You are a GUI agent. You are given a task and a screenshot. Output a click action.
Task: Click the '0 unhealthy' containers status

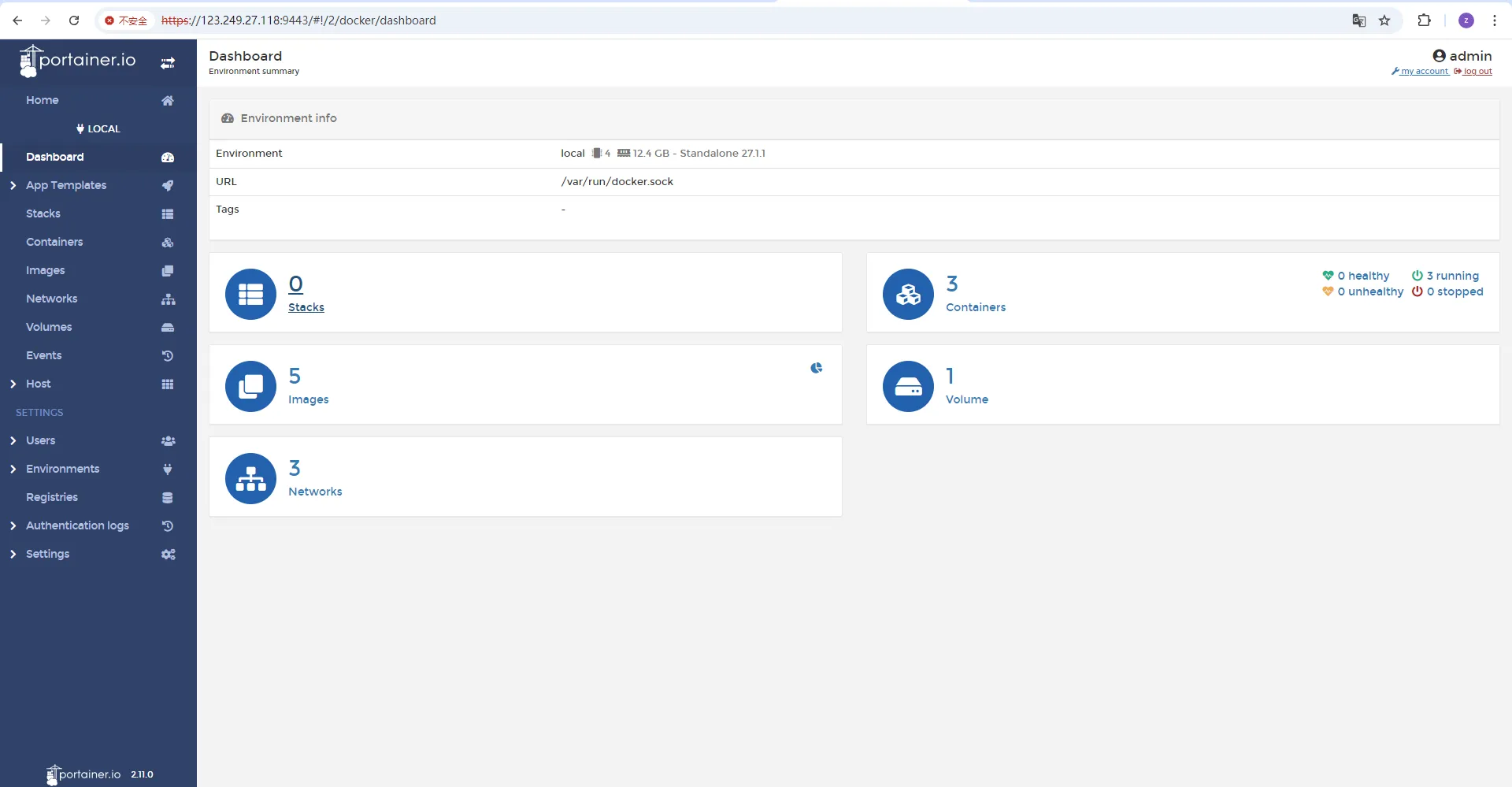[1363, 292]
